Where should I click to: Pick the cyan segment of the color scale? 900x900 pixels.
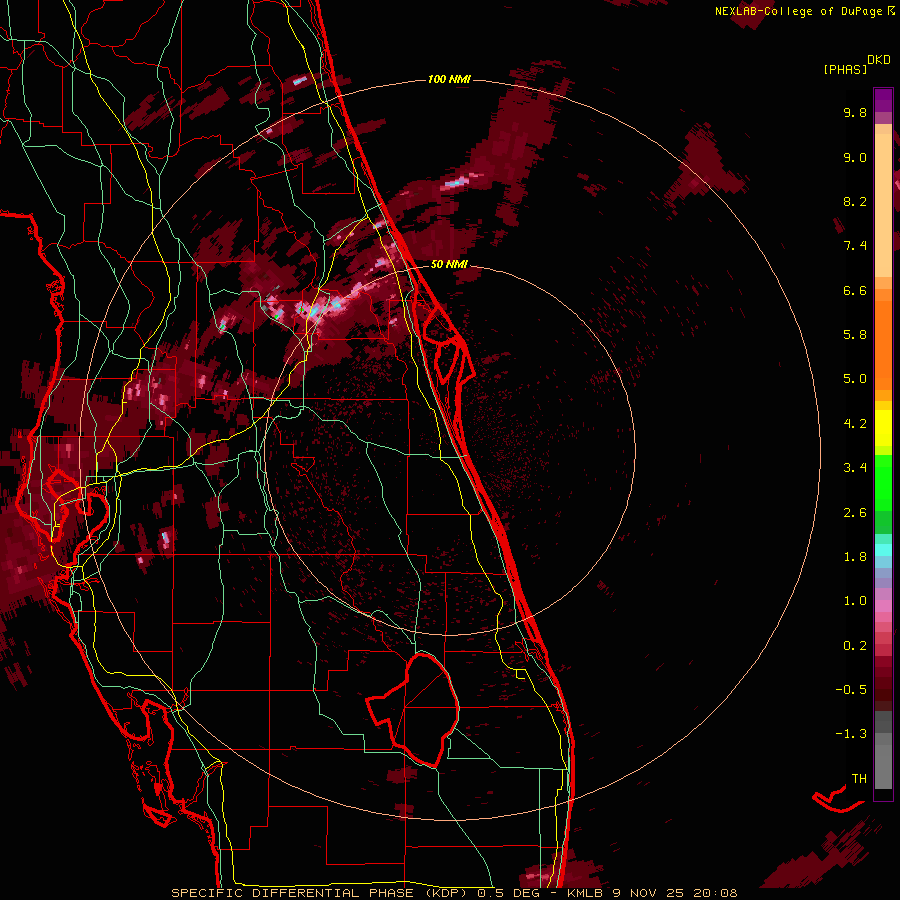[883, 550]
